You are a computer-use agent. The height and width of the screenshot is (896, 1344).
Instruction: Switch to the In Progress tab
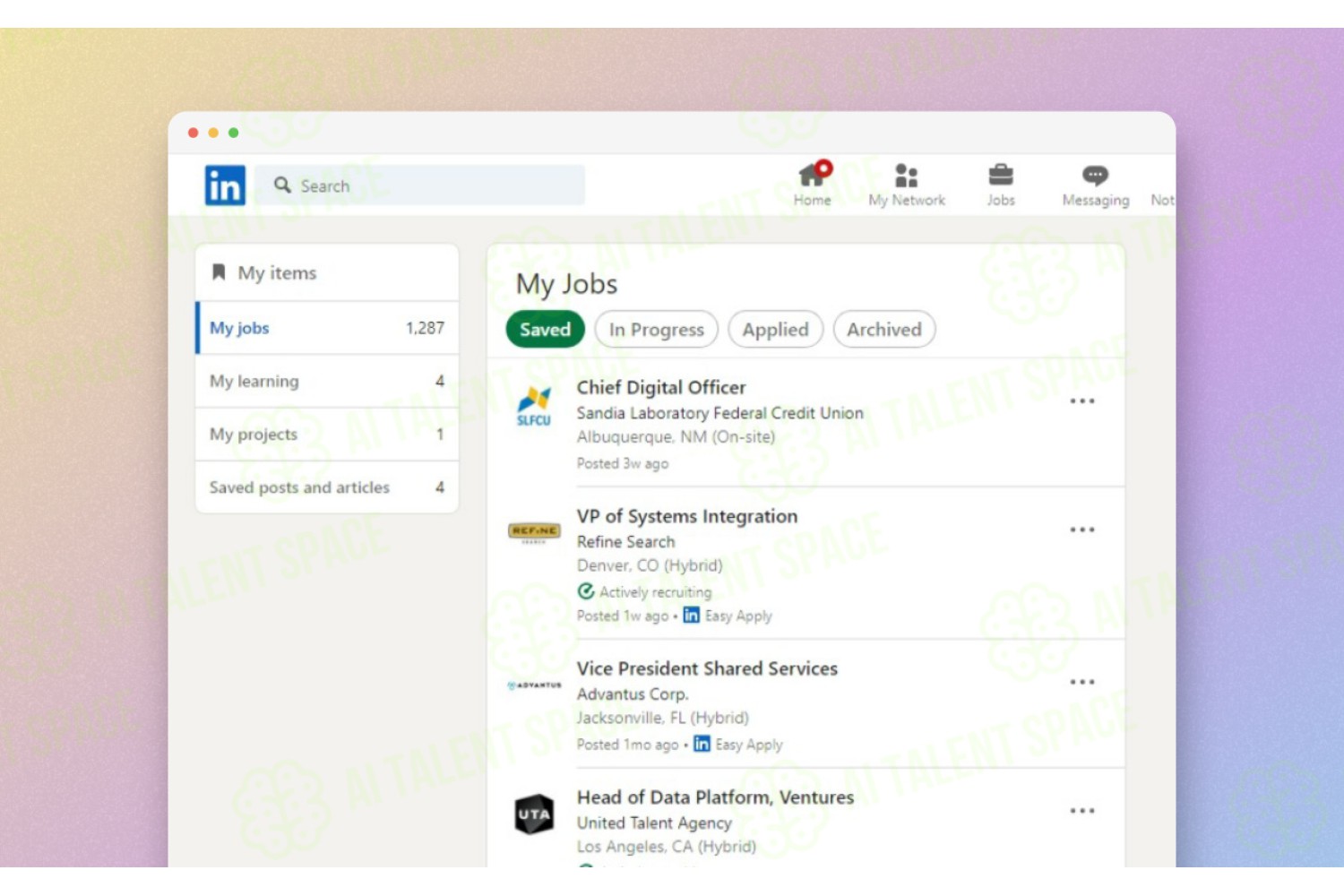click(657, 329)
